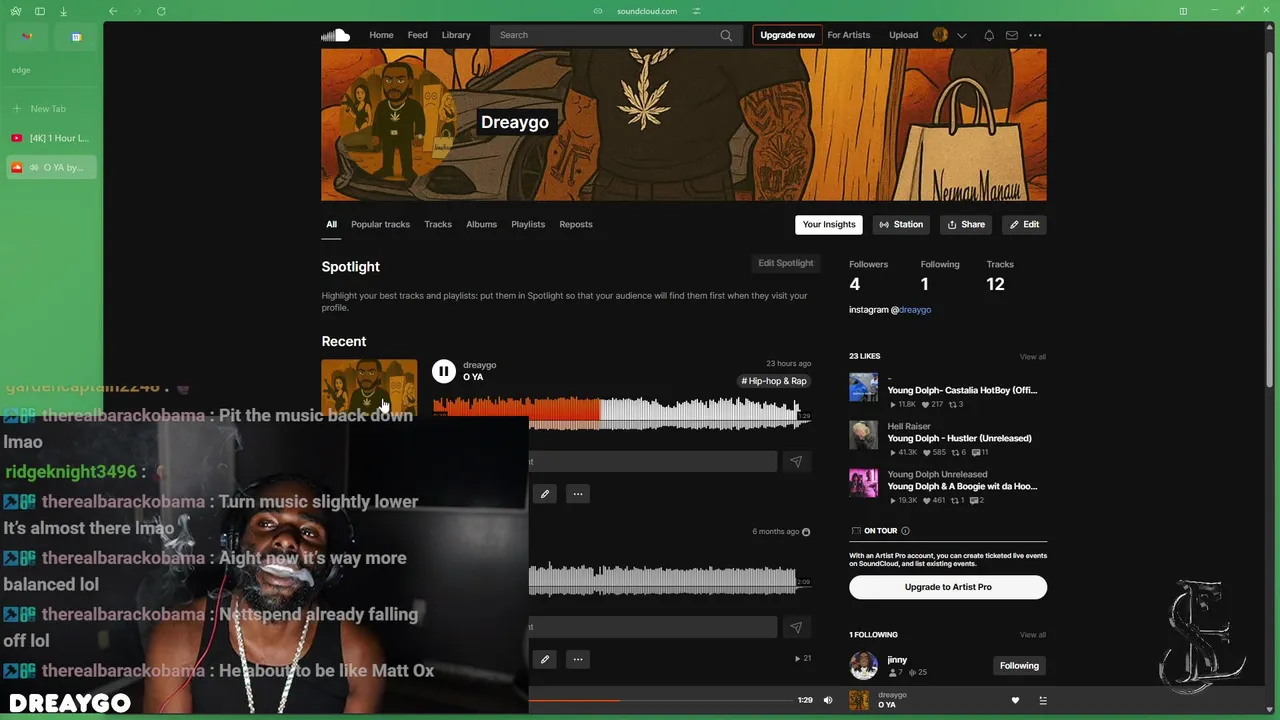
Task: Click the new tab plus icon
Action: 16,108
